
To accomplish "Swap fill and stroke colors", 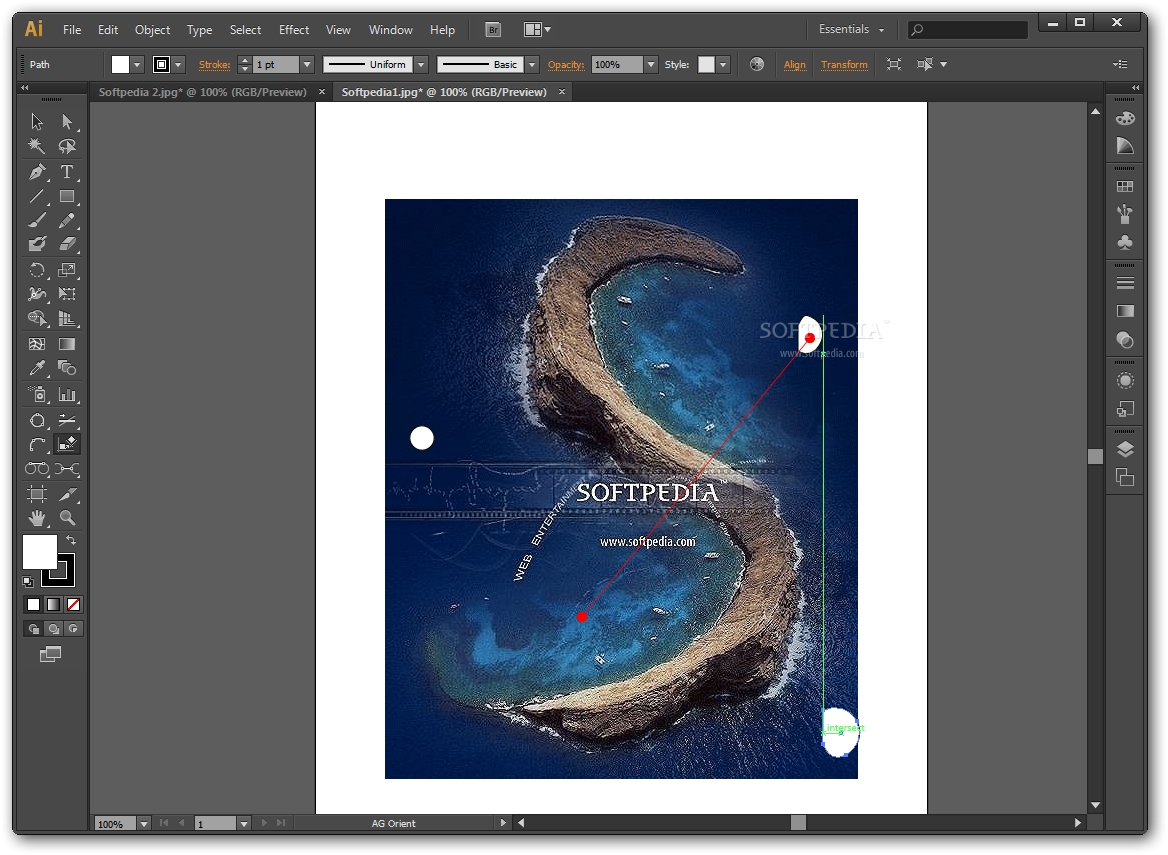I will (x=71, y=539).
